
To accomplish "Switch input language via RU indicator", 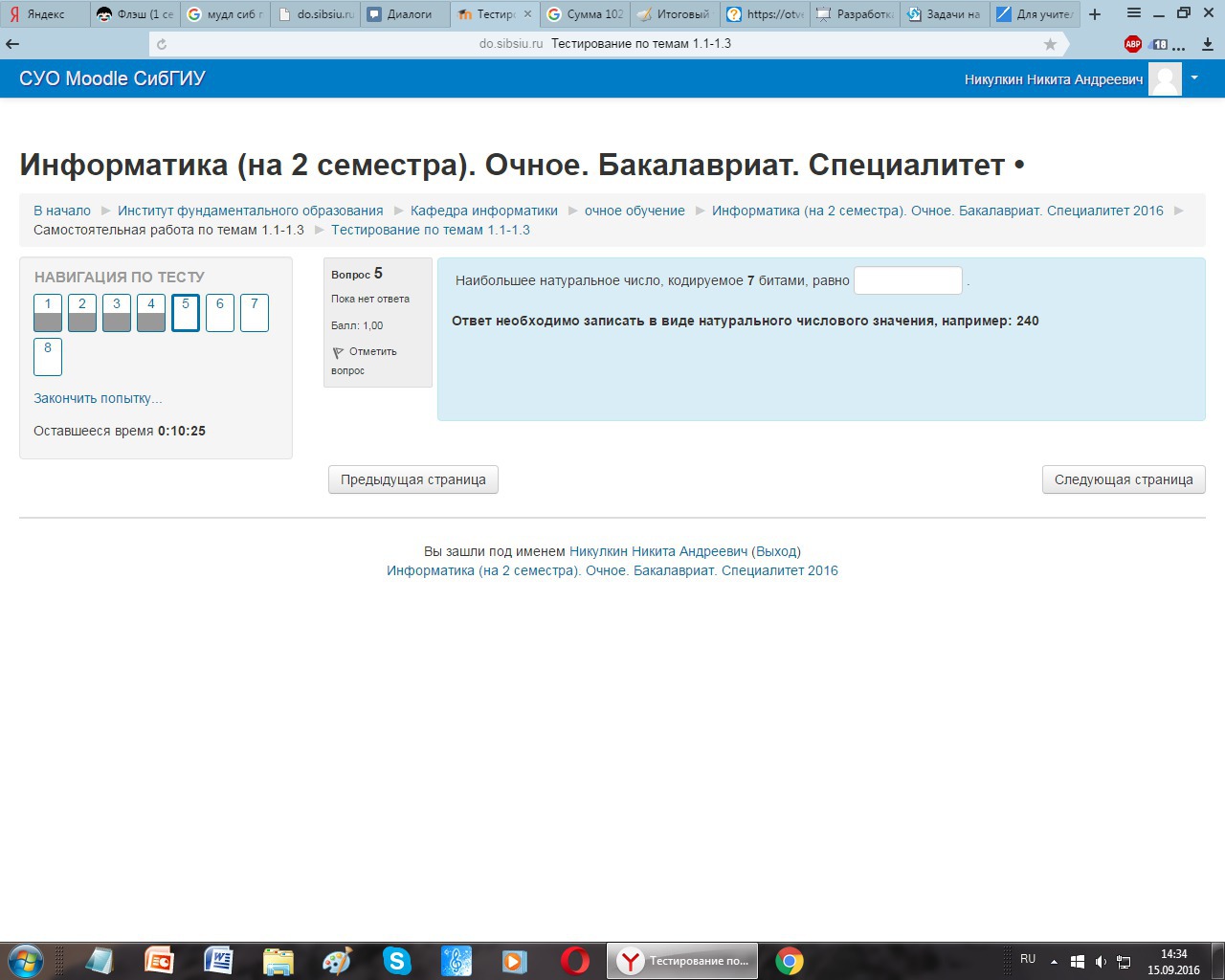I will (x=1028, y=959).
